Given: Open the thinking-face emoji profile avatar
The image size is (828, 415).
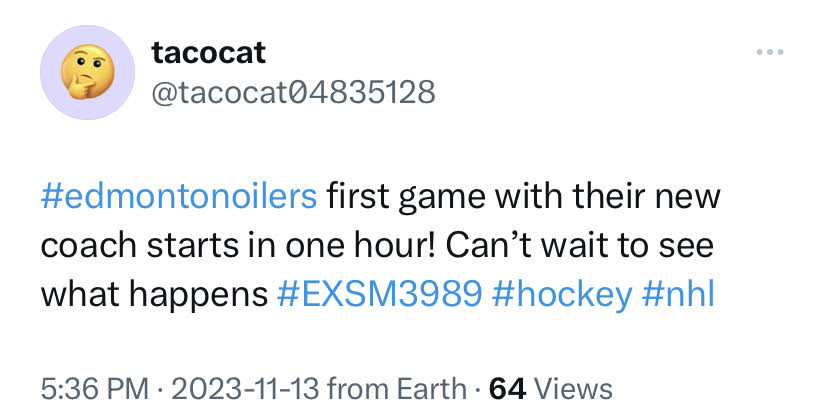Looking at the screenshot, I should click(x=86, y=72).
